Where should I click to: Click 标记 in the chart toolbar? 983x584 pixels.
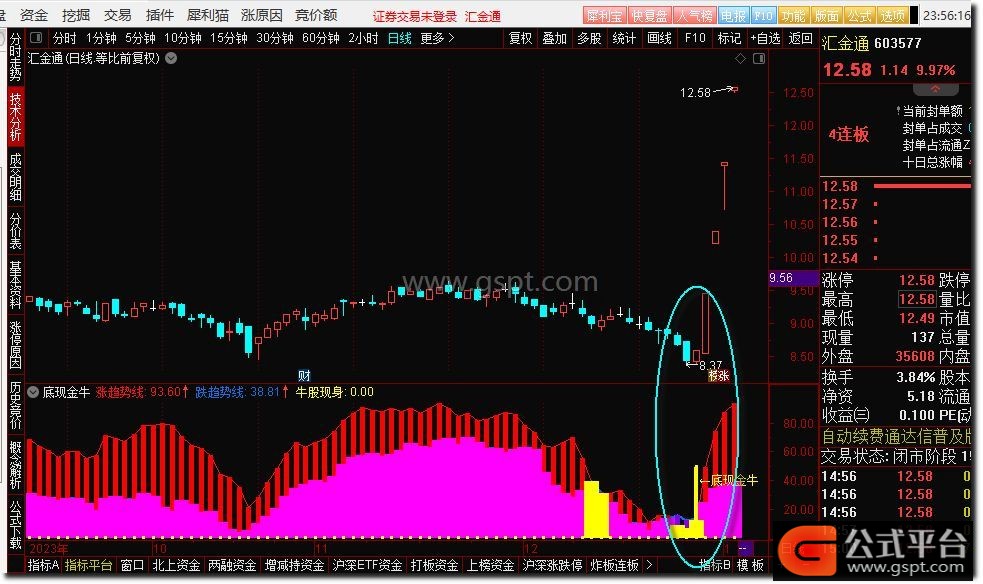click(x=729, y=38)
